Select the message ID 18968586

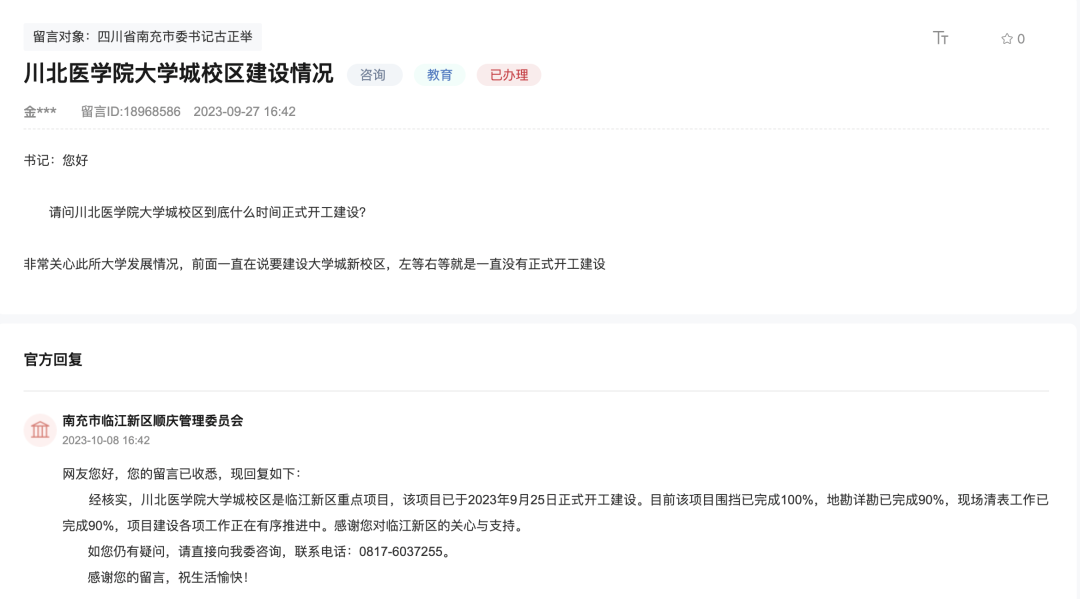(132, 111)
